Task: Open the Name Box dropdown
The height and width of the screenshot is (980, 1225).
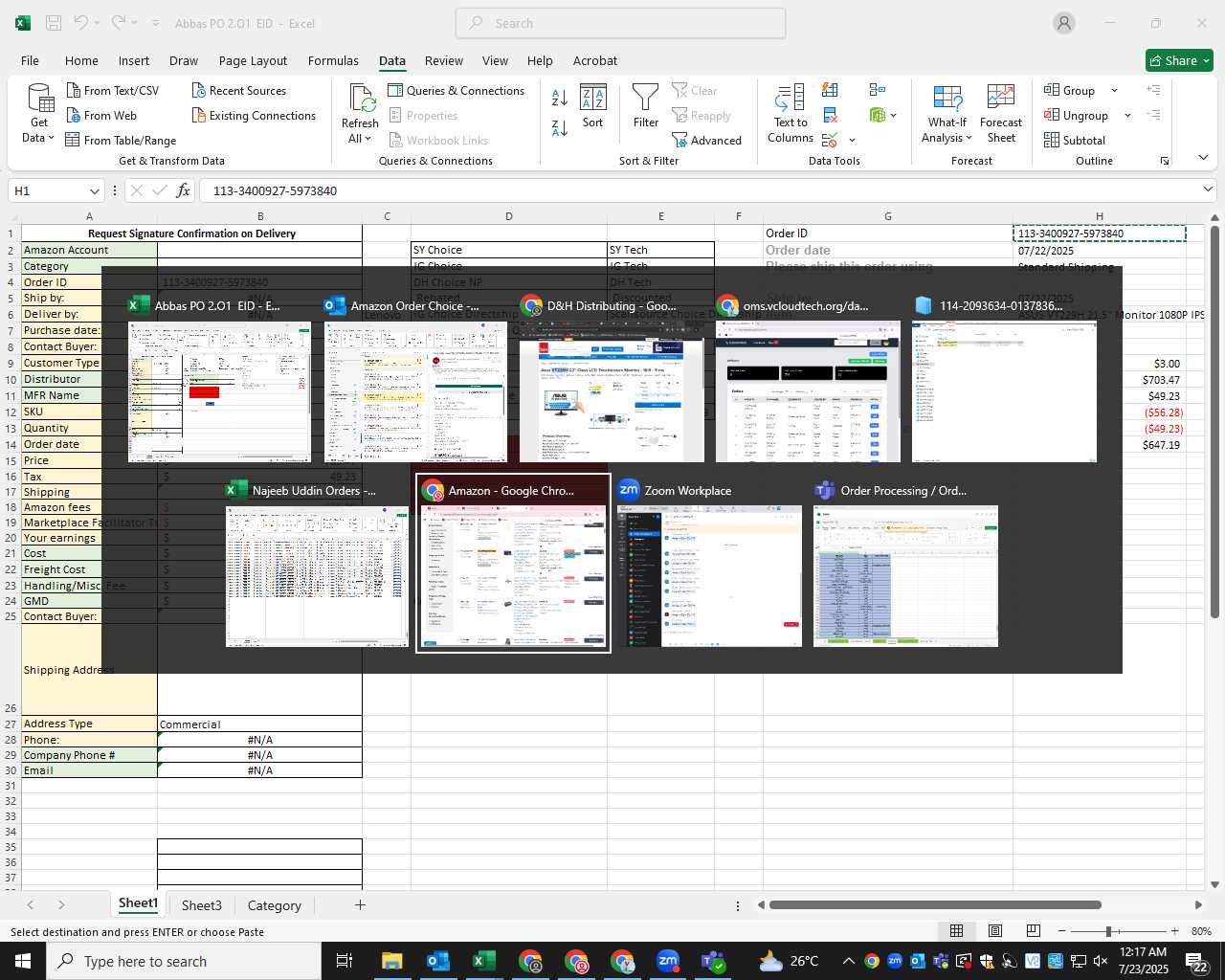Action: [94, 190]
